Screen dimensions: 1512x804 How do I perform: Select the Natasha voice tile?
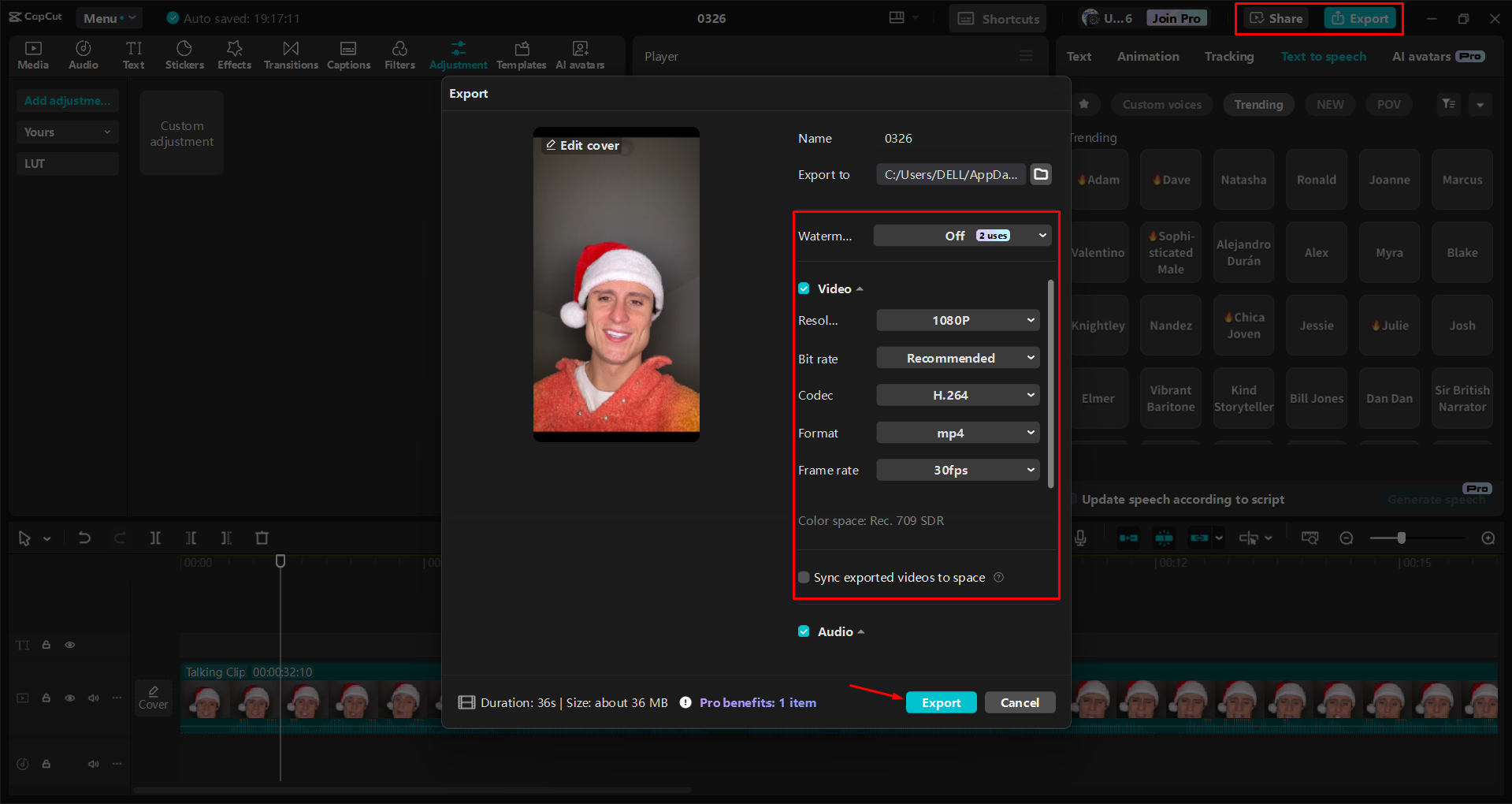pyautogui.click(x=1243, y=179)
